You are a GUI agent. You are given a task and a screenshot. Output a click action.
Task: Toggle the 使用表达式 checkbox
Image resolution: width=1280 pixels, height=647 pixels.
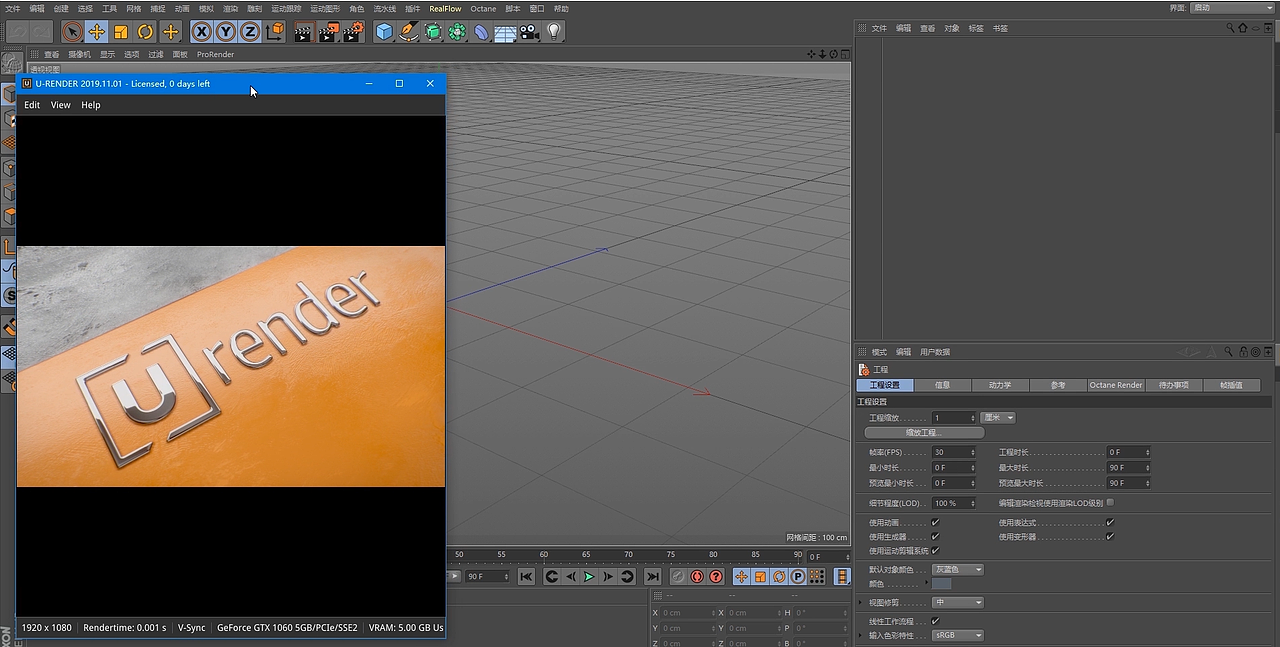1110,522
